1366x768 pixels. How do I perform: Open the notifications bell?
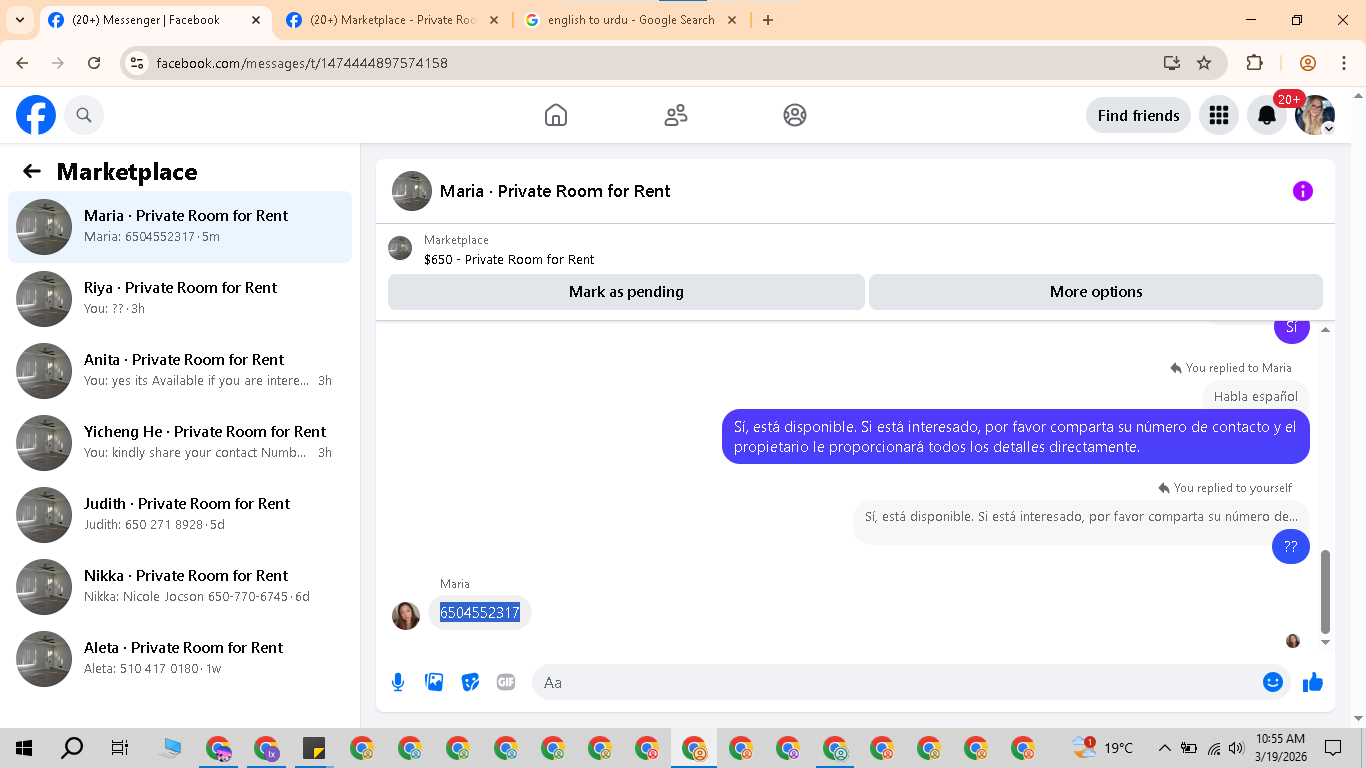point(1267,115)
